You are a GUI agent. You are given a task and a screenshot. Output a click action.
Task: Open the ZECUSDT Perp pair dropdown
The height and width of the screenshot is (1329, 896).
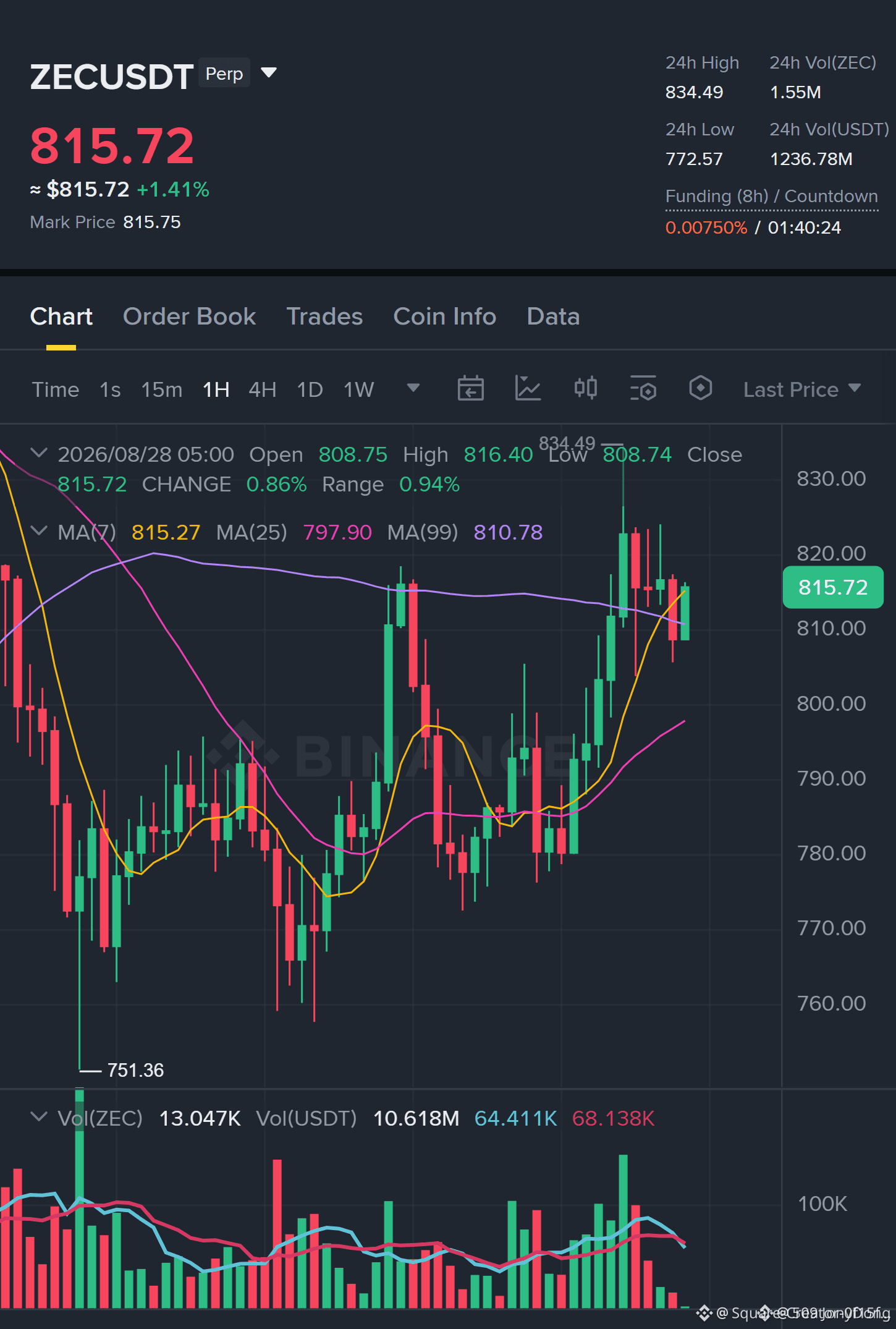click(269, 73)
